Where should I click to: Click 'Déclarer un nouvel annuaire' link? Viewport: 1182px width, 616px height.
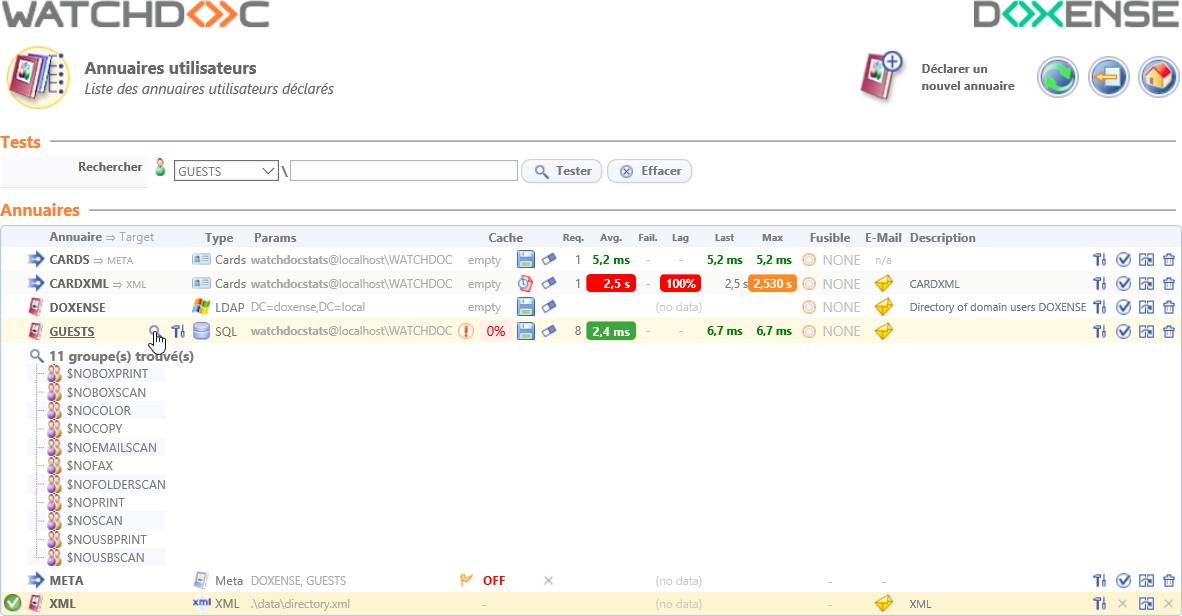967,77
